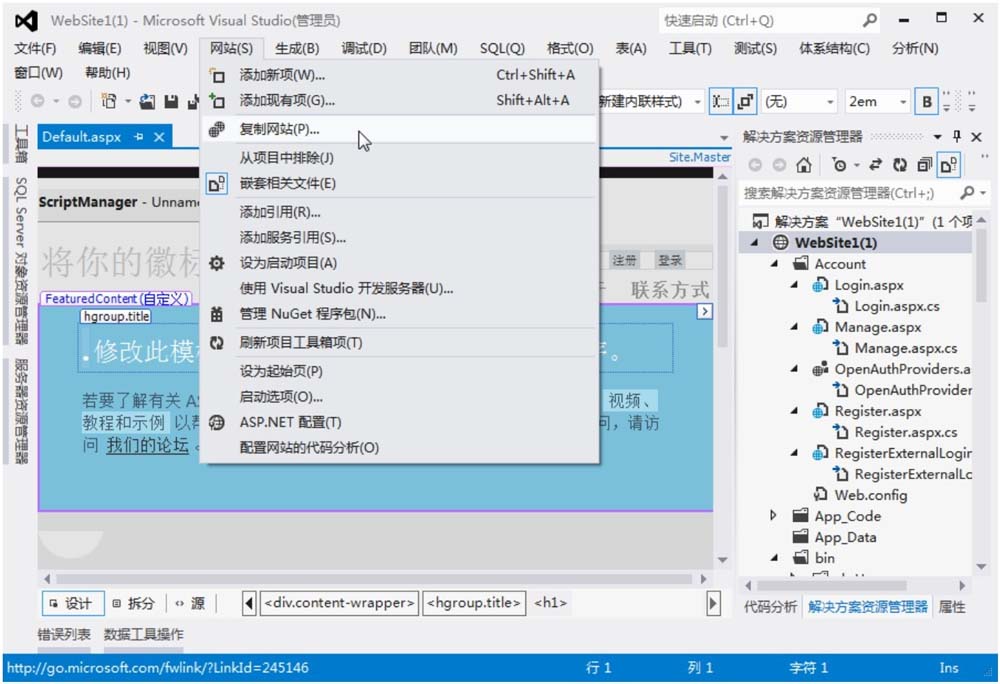
Task: Click the Solution Explorer search field
Action: (851, 193)
